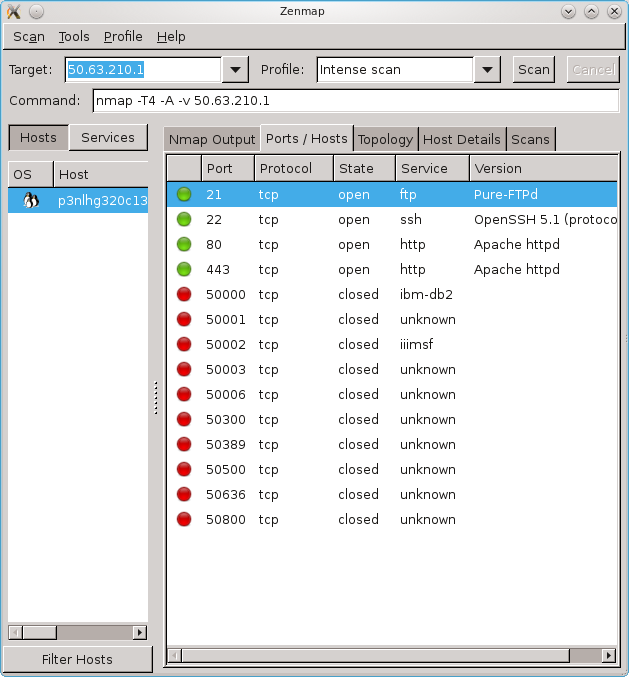Click port number 50636 in the table
The image size is (629, 677).
[x=225, y=494]
